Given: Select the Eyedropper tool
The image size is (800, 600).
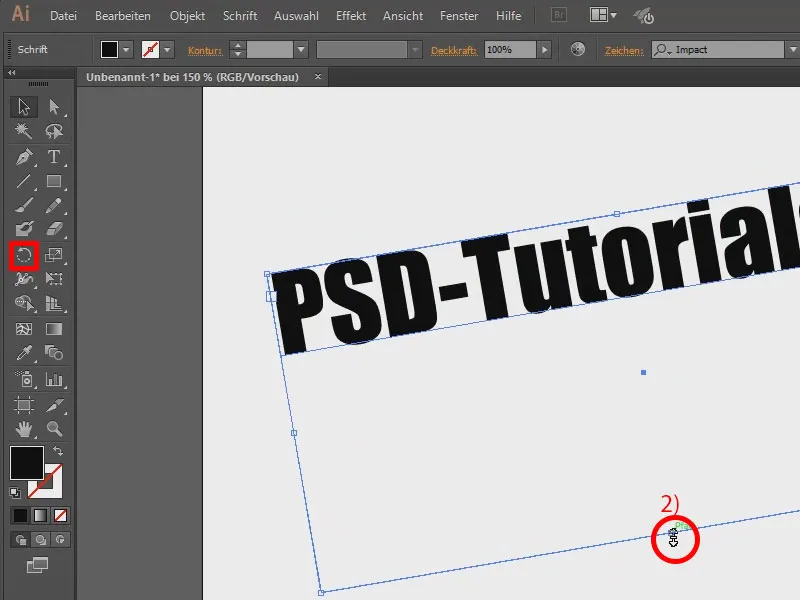Looking at the screenshot, I should tap(24, 354).
